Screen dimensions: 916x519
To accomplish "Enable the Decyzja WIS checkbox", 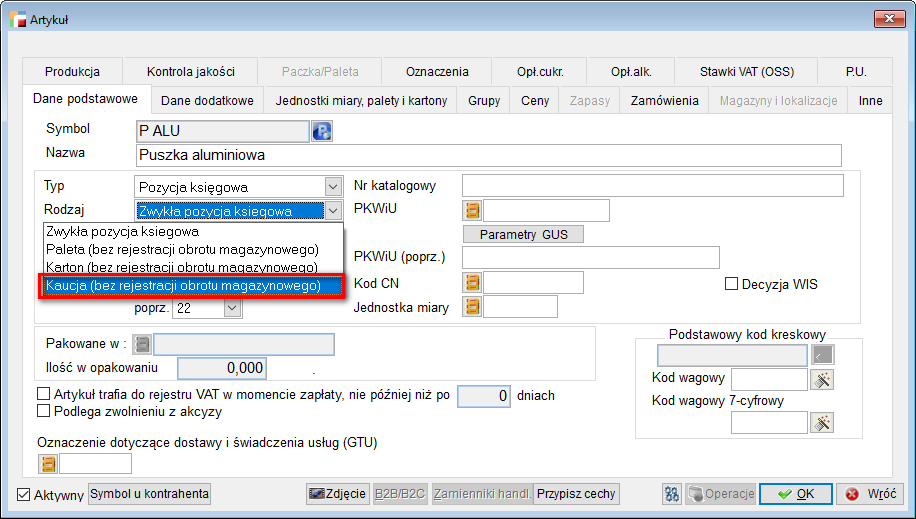I will (x=732, y=284).
